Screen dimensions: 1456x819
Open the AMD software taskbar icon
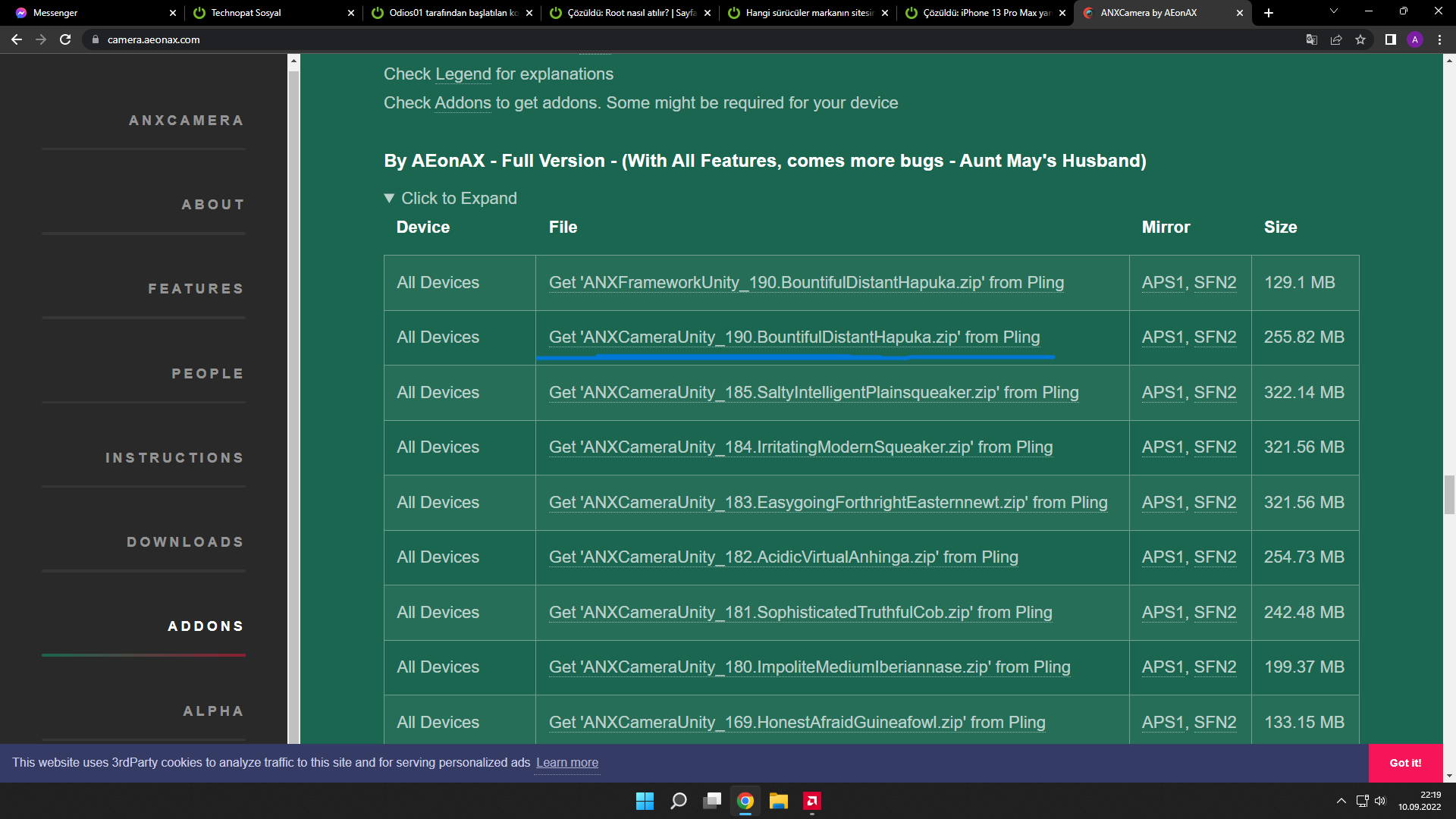point(811,801)
